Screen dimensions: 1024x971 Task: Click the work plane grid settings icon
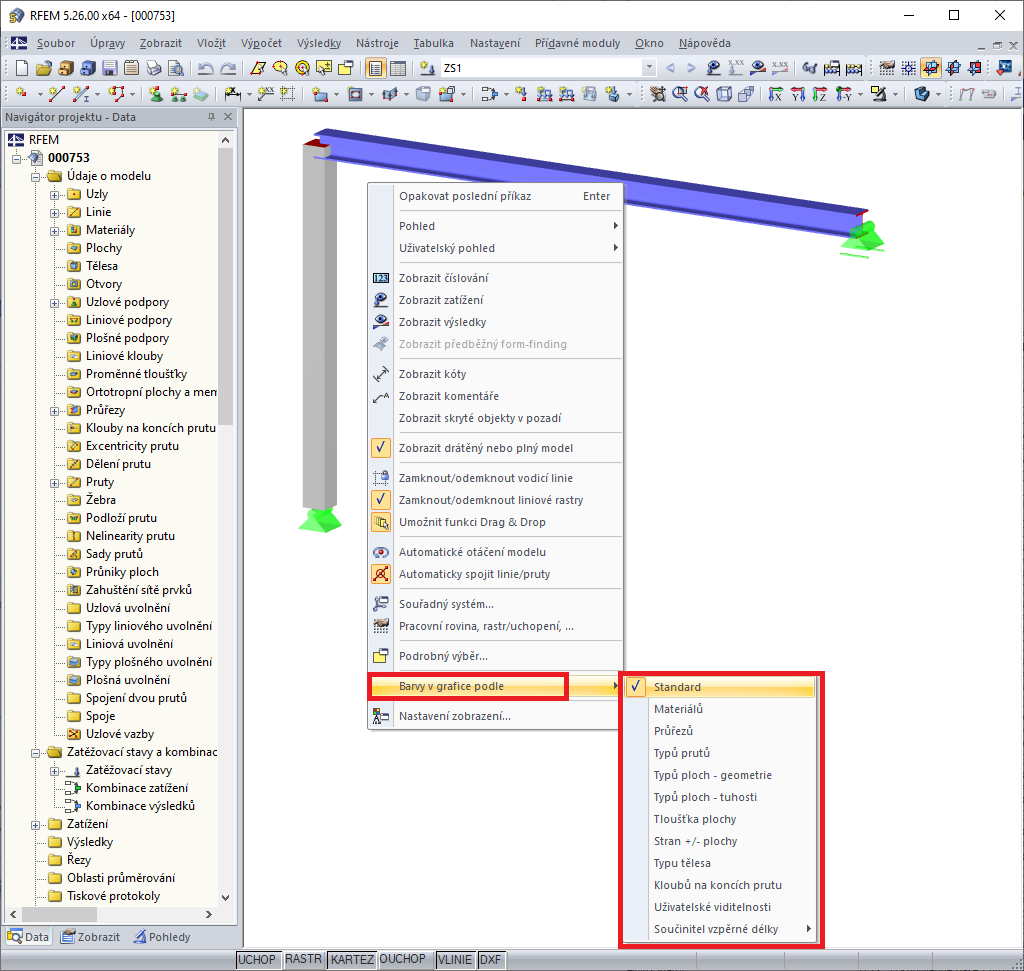coord(887,68)
